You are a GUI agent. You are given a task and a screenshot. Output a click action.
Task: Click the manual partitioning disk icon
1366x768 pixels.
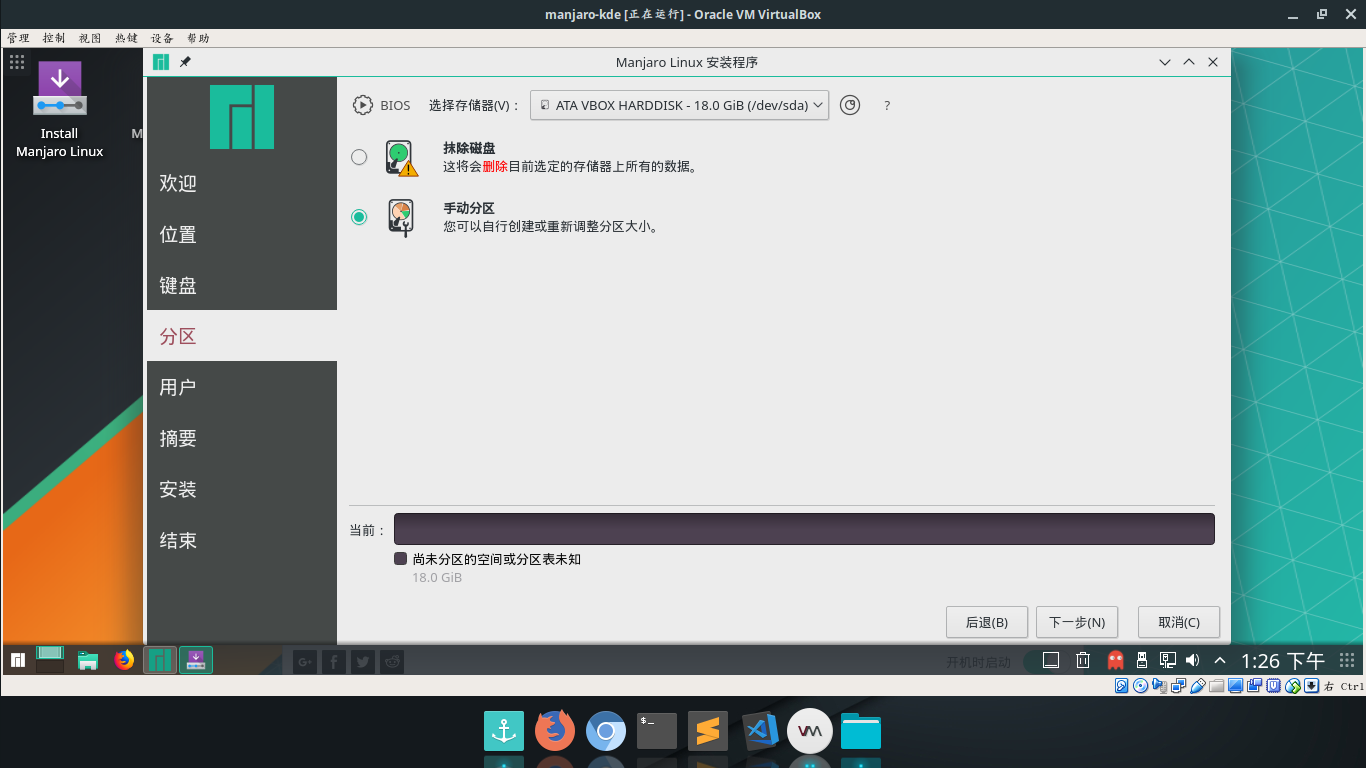pos(401,217)
